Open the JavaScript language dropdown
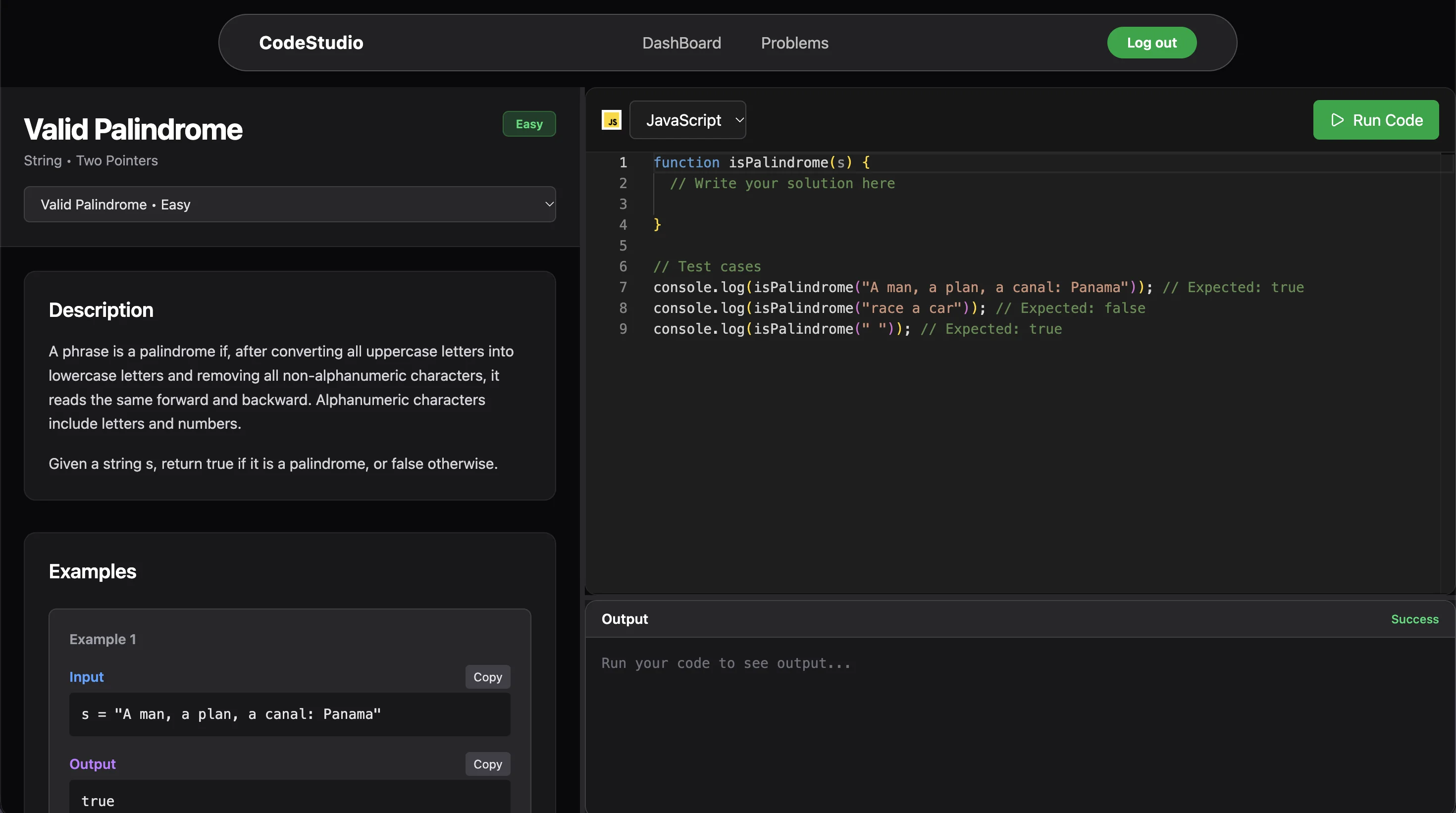1456x813 pixels. (x=687, y=120)
